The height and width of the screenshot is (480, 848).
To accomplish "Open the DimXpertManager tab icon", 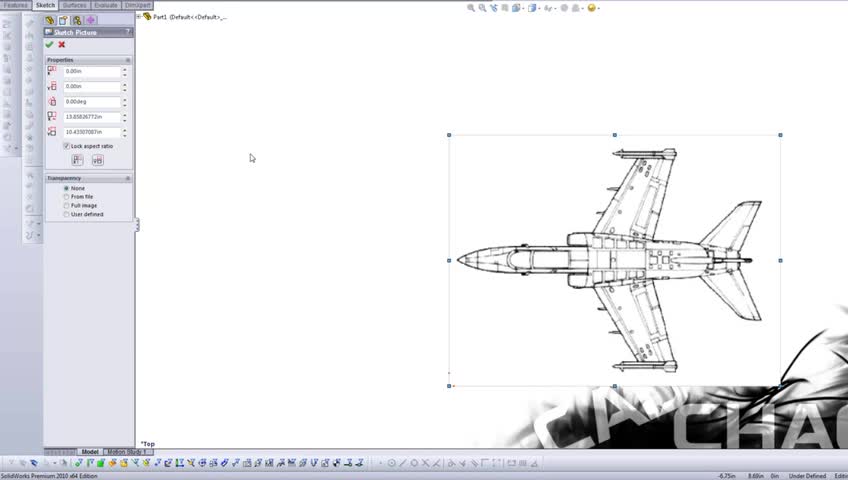I will (90, 21).
